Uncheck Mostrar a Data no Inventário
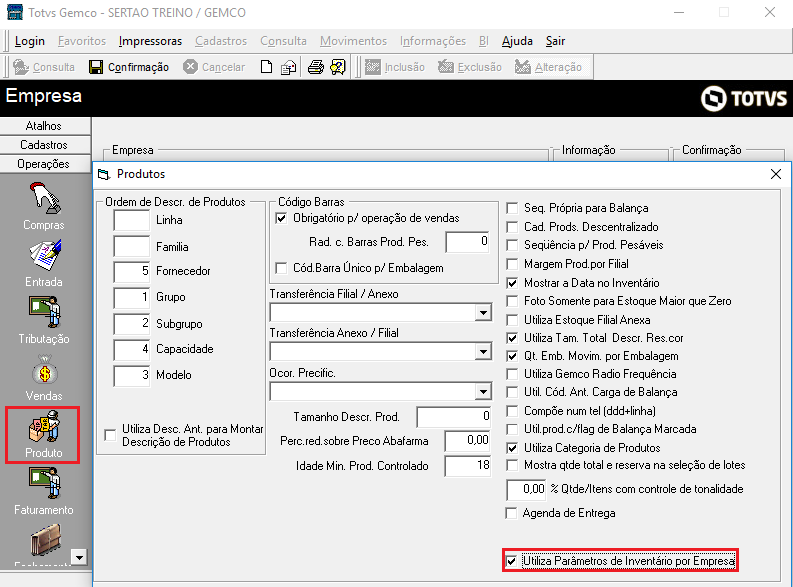 click(512, 283)
